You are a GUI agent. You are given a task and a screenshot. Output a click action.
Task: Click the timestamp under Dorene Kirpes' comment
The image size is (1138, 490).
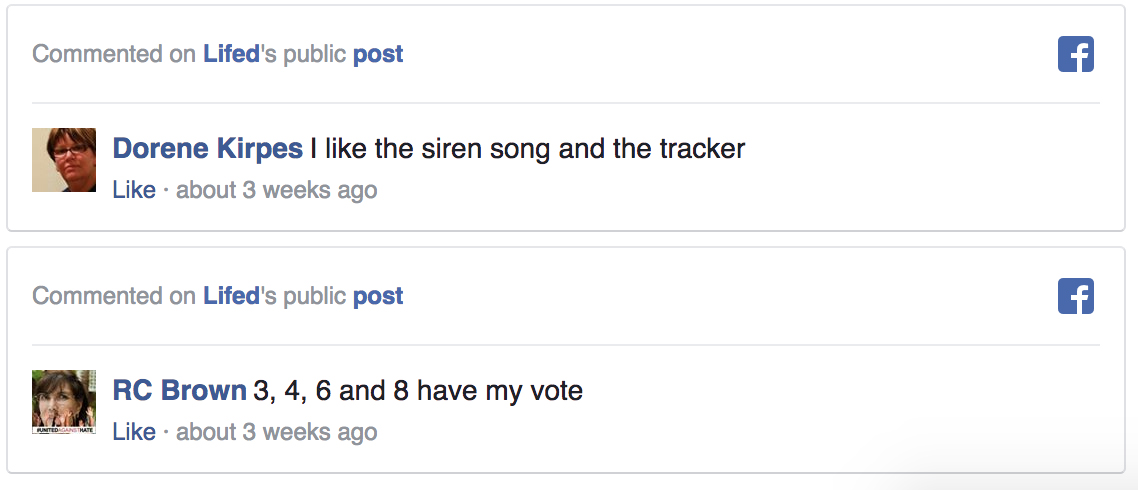[276, 190]
